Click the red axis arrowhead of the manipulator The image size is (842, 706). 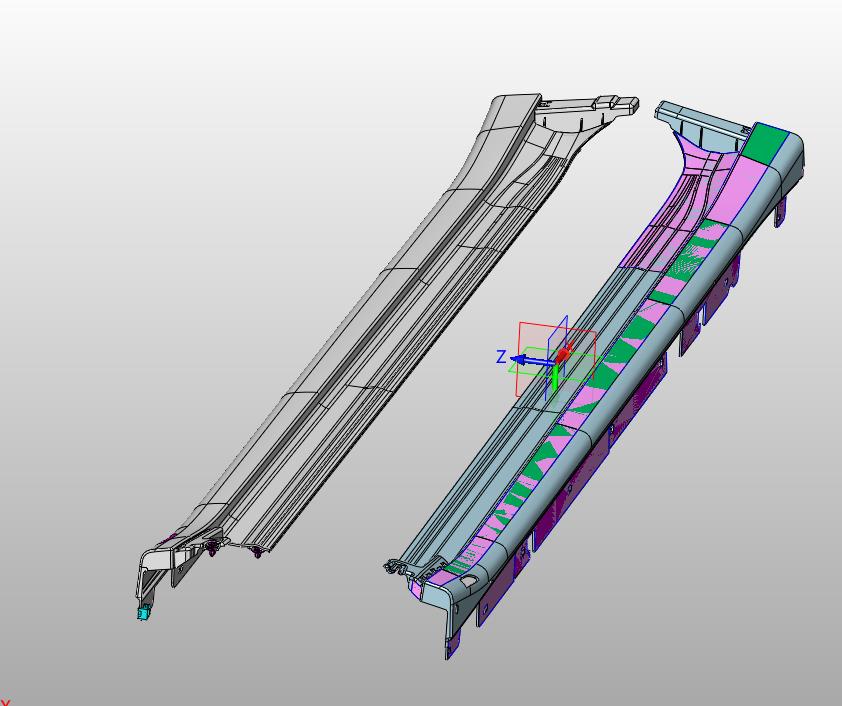pyautogui.click(x=563, y=354)
